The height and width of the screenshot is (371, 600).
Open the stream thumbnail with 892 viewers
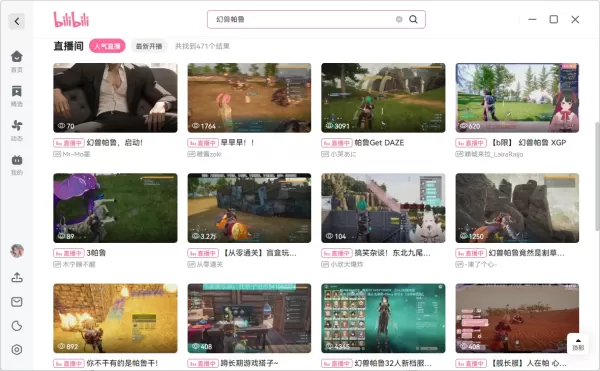[115, 318]
